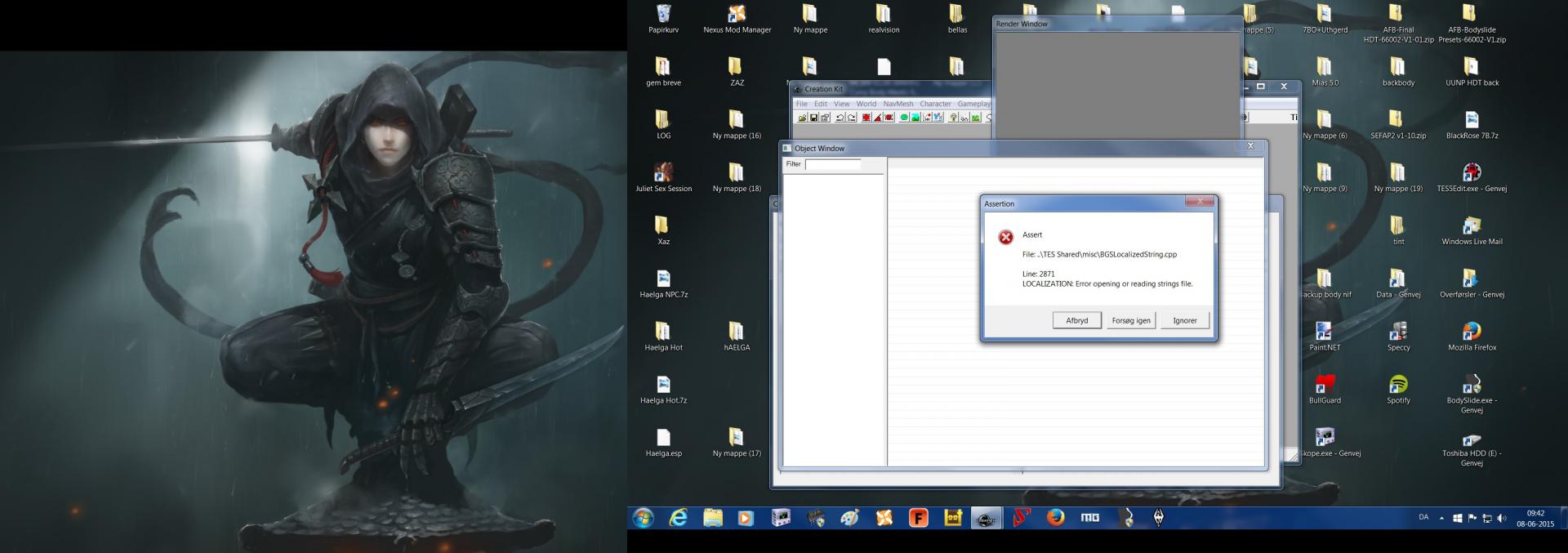This screenshot has width=1568, height=553.
Task: Open Windows Explorer from the taskbar
Action: point(712,518)
